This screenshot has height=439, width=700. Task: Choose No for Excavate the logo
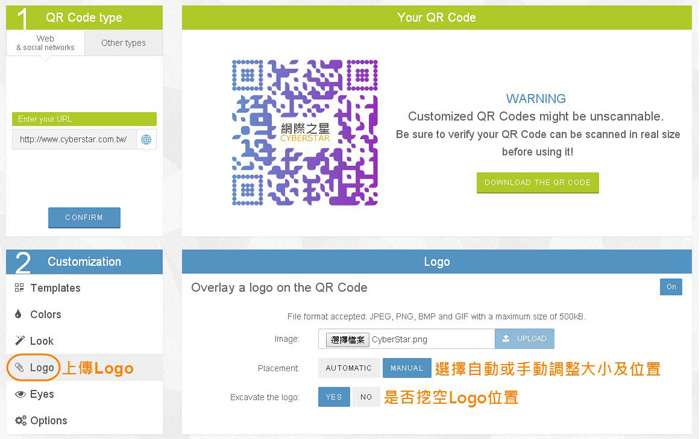pyautogui.click(x=366, y=397)
